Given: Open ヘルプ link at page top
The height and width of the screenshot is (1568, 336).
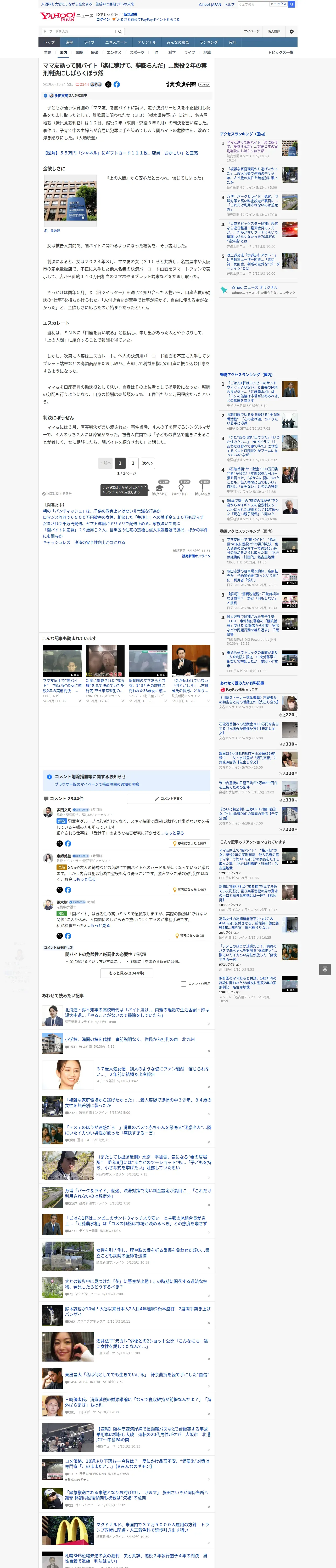Looking at the screenshot, I should pyautogui.click(x=229, y=4).
